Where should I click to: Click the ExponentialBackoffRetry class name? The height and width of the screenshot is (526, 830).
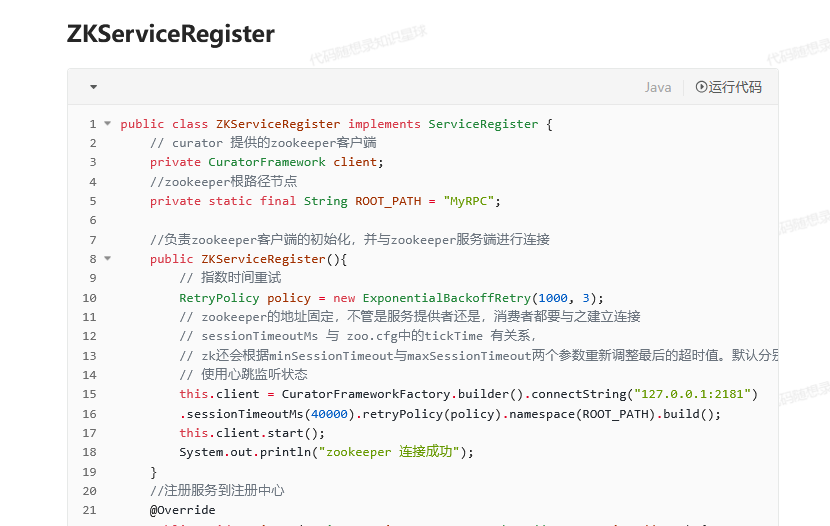point(447,298)
